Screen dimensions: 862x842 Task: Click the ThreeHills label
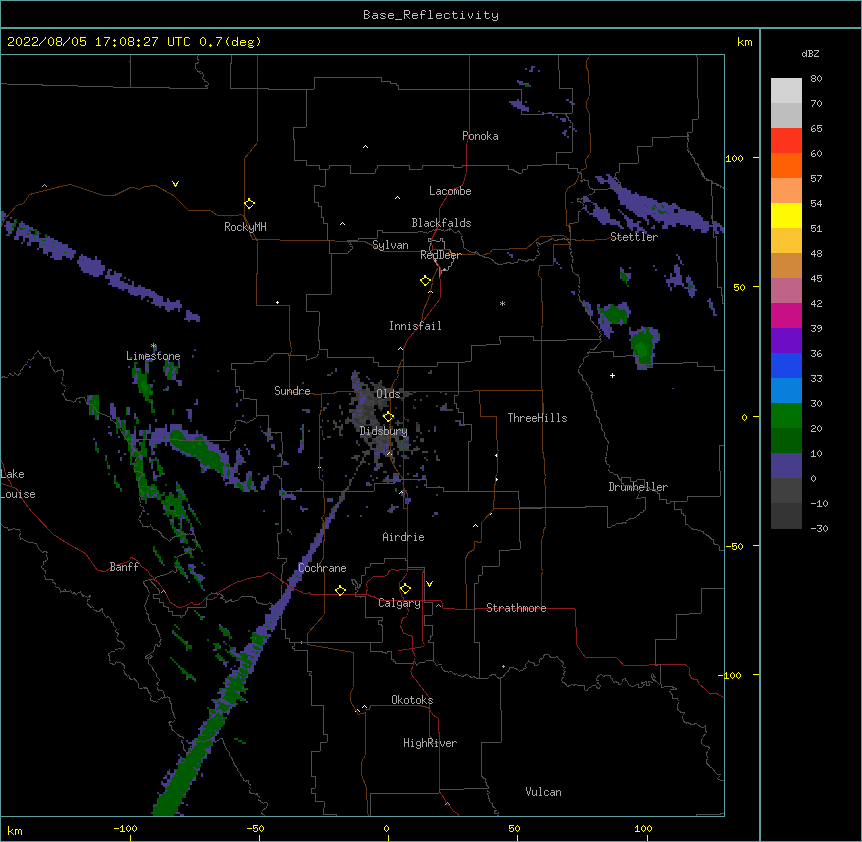pyautogui.click(x=537, y=418)
